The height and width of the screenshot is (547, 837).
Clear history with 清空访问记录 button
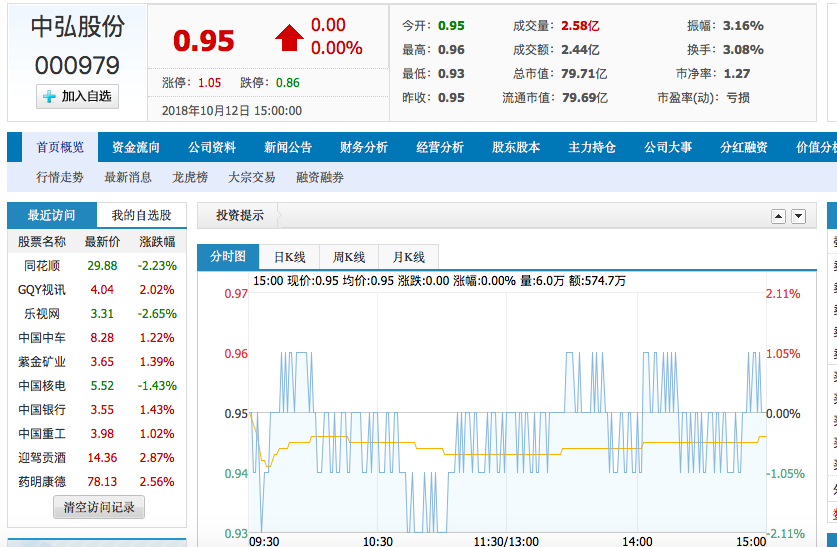tap(99, 507)
